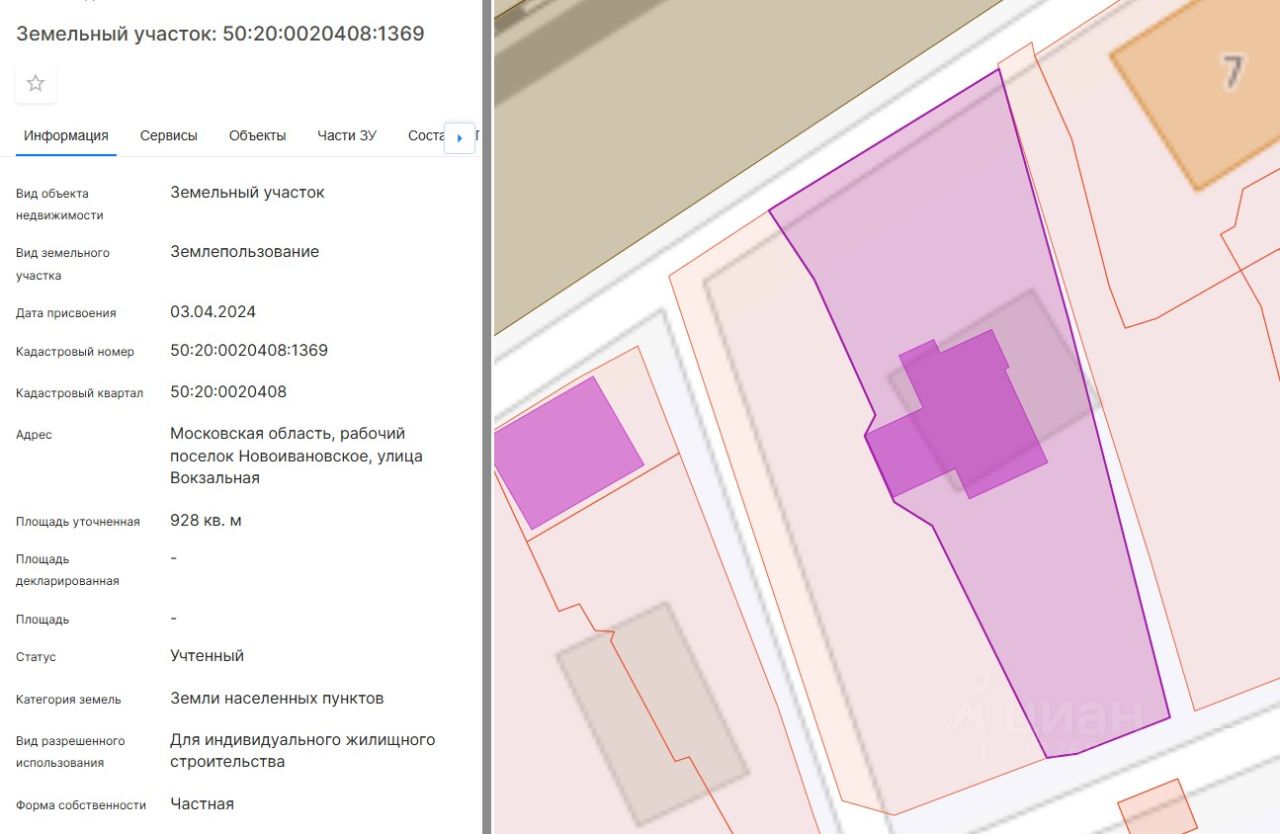Click the area value 928 кв. м
The height and width of the screenshot is (834, 1280).
206,520
